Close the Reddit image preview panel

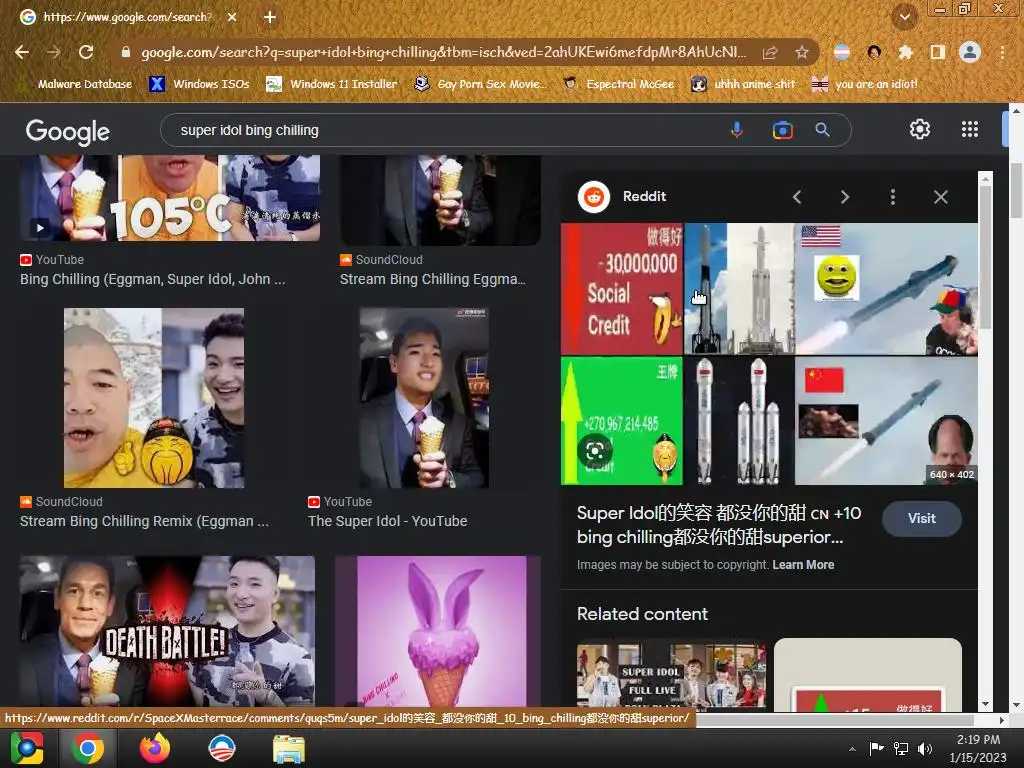click(x=940, y=197)
